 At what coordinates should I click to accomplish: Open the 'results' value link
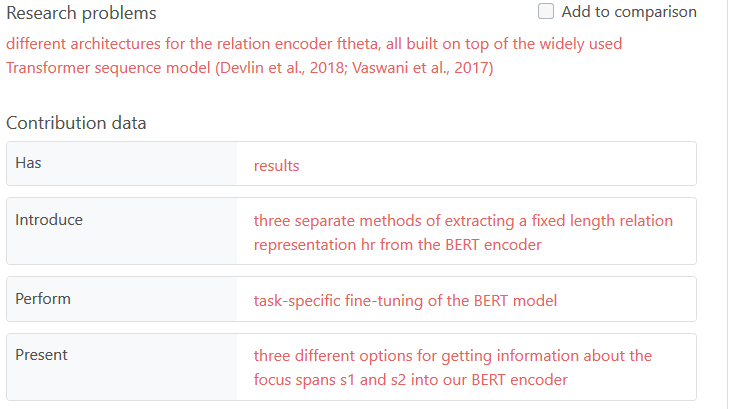pyautogui.click(x=276, y=166)
